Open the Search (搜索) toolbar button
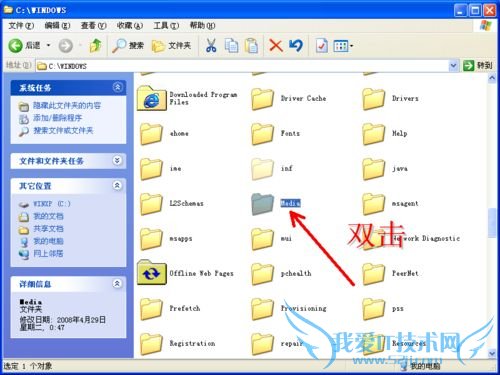This screenshot has height=375, width=500. 128,45
